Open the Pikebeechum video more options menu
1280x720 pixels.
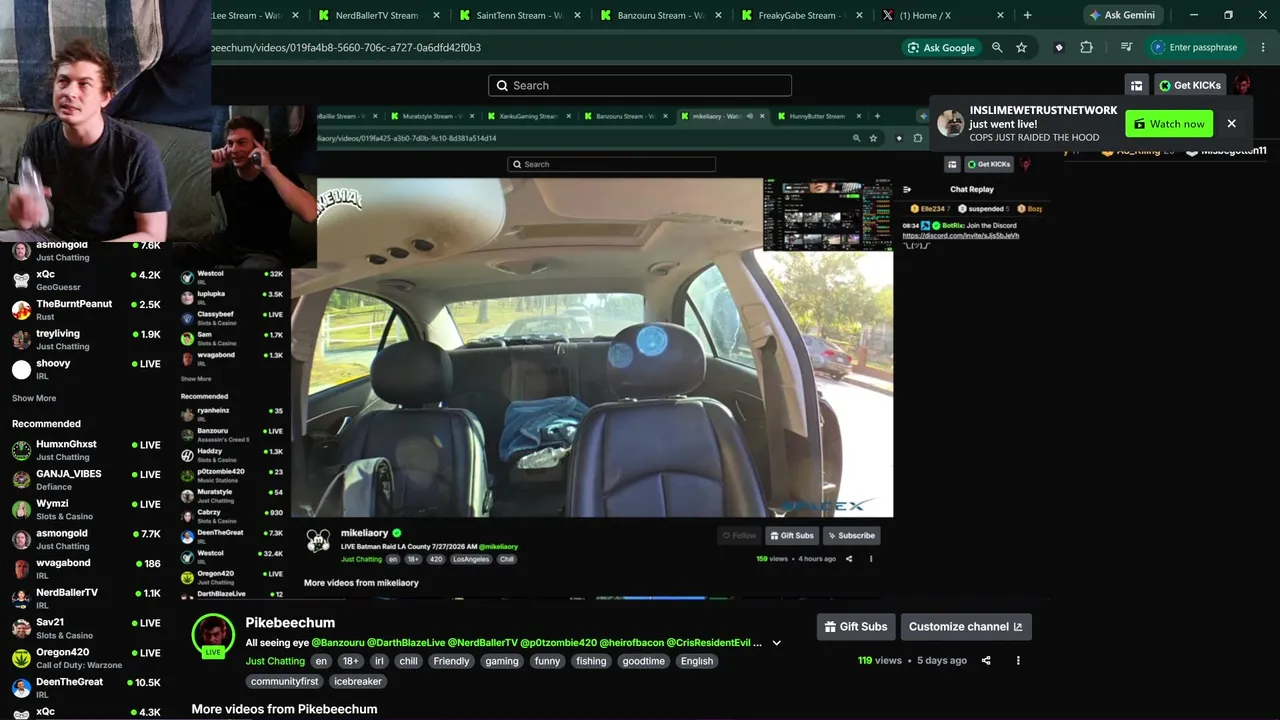1018,660
